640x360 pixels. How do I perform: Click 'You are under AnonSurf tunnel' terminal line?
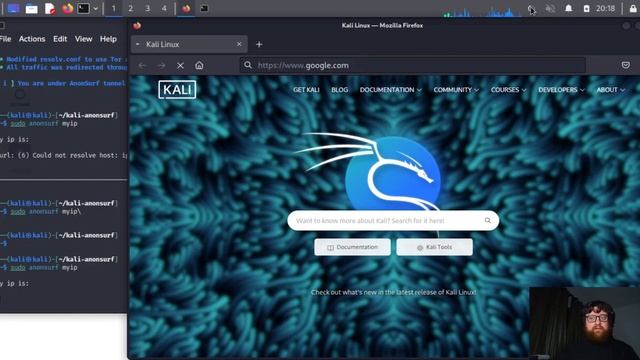click(x=64, y=83)
